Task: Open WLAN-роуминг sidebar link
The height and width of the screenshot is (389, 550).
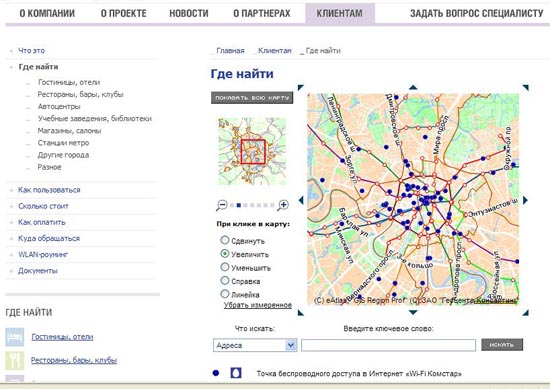Action: 43,254
